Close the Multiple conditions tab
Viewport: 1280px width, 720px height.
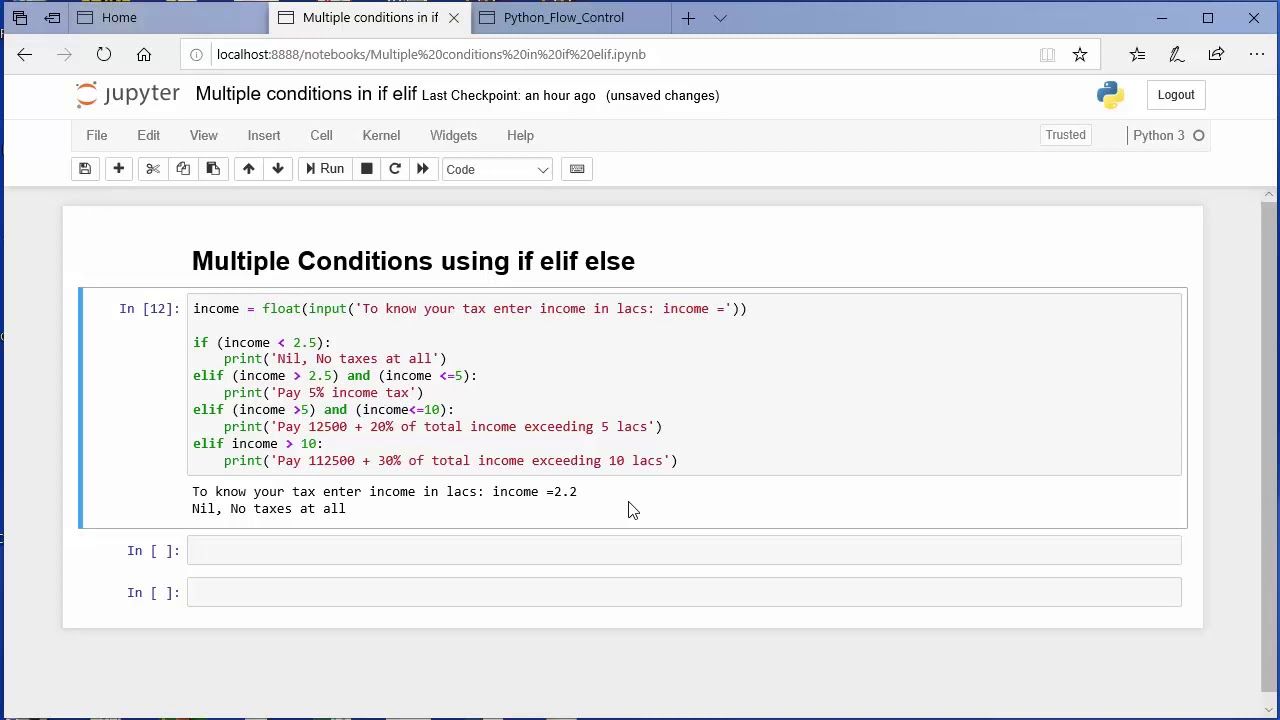(x=454, y=18)
